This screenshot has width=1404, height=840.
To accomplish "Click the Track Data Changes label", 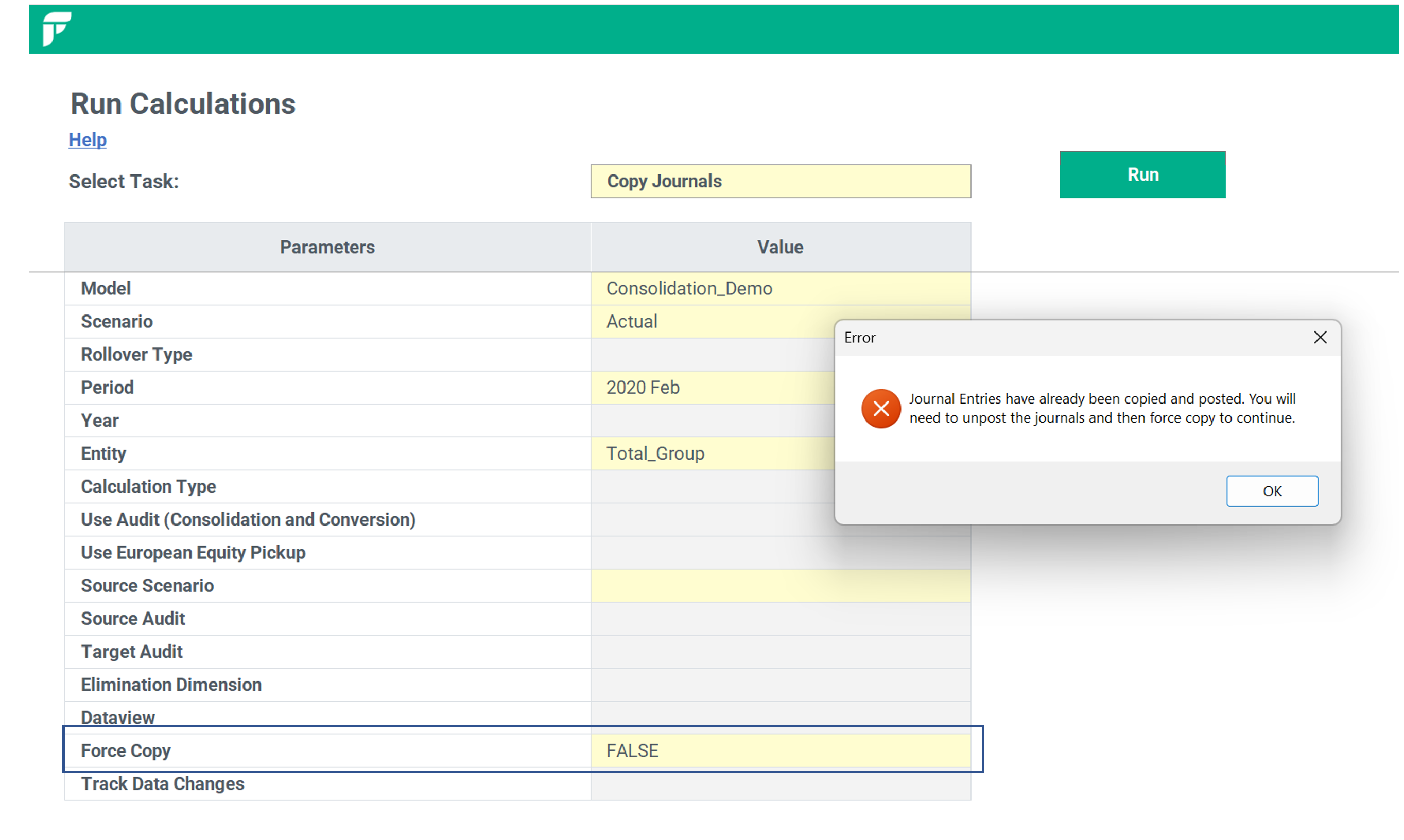I will 163,784.
